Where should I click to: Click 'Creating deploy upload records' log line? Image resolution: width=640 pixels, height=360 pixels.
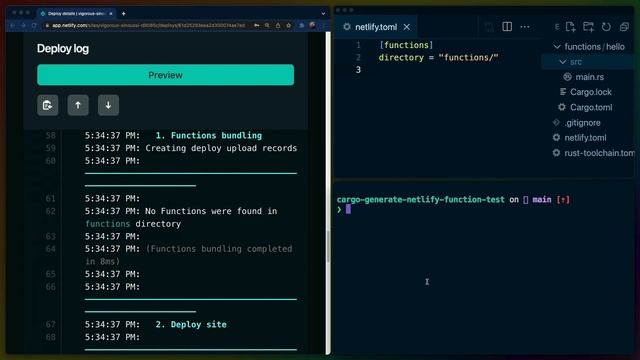221,148
